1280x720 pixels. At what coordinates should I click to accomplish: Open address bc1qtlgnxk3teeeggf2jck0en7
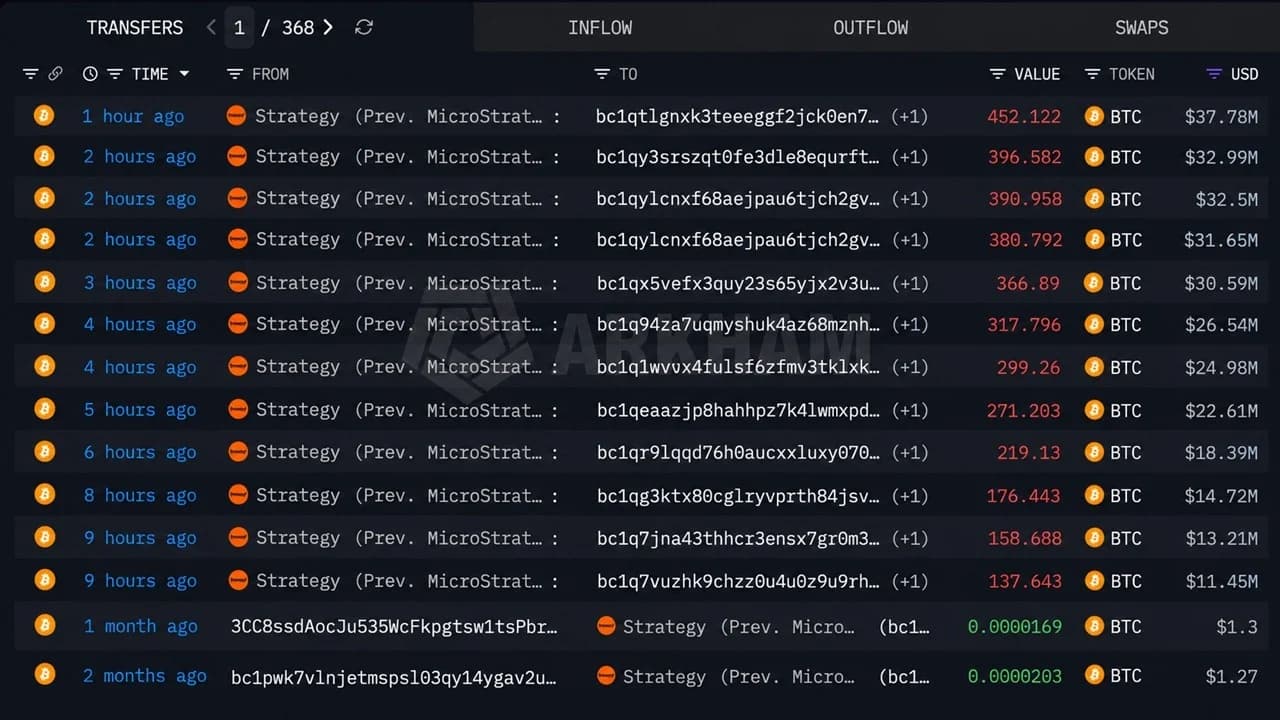click(738, 116)
